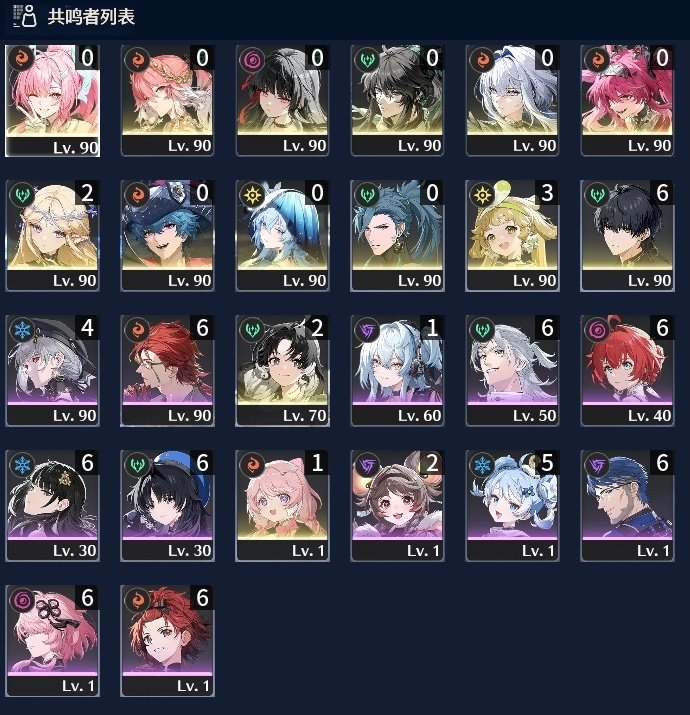Click snowflake icon on blue-bun girl Lv. 1 card
The width and height of the screenshot is (690, 715).
(482, 465)
